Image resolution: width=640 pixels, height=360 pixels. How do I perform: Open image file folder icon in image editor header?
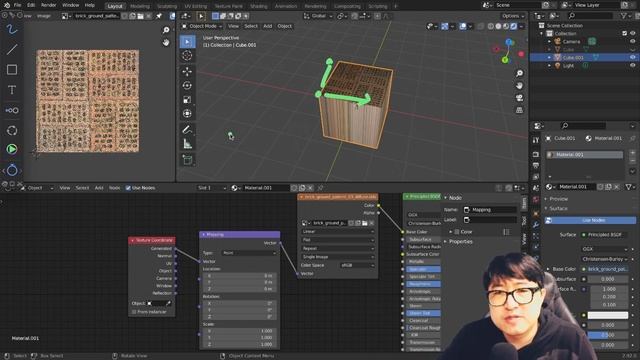click(x=140, y=16)
